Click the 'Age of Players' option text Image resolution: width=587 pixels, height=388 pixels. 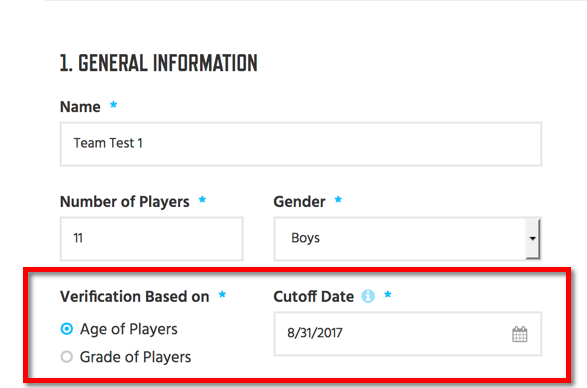(x=129, y=329)
